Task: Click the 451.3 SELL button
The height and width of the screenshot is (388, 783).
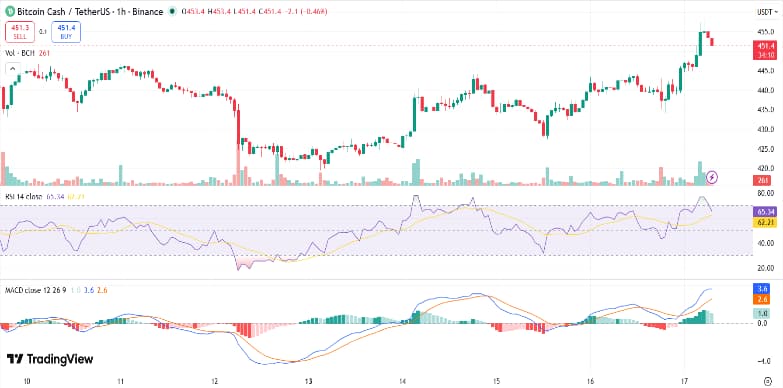Action: (x=19, y=31)
